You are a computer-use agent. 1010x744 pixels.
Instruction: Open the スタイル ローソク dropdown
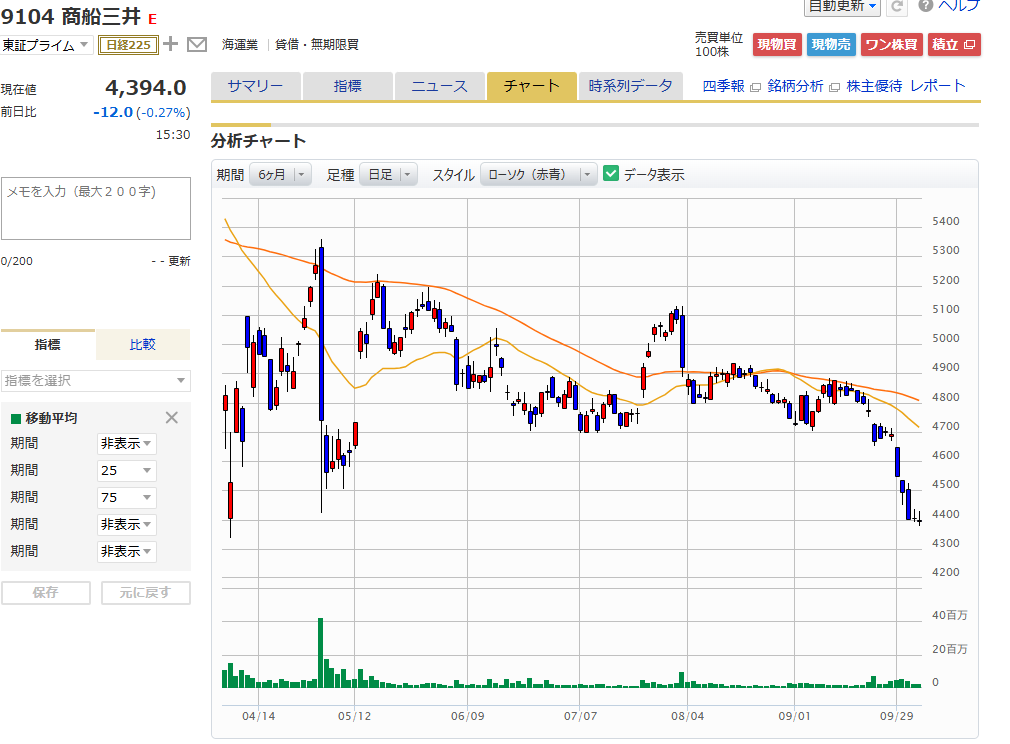point(539,174)
